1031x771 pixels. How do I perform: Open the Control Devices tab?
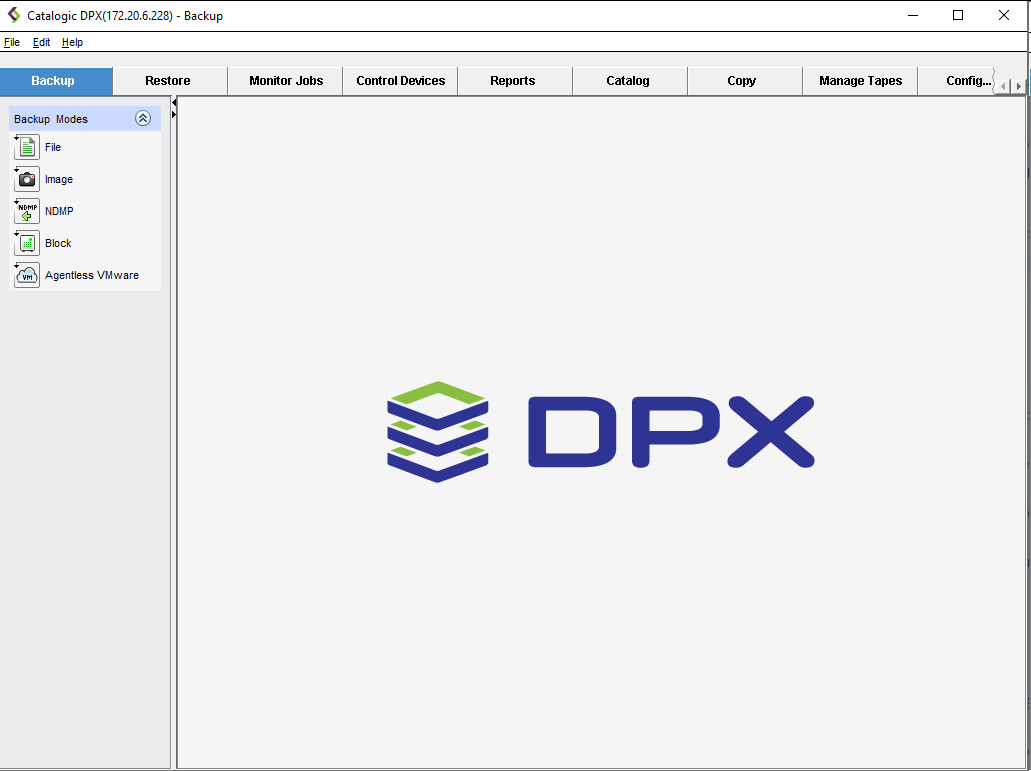400,81
